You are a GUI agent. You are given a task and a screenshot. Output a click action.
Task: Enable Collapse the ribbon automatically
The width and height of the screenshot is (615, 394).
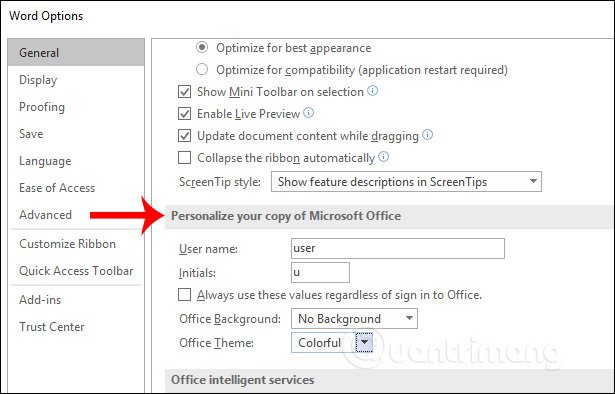184,158
